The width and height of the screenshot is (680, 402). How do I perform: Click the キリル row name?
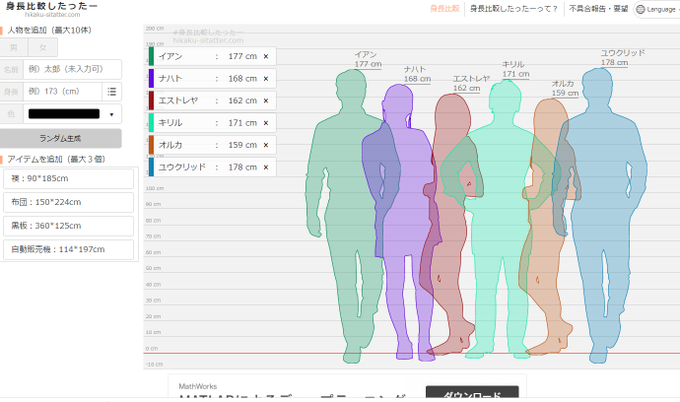pos(170,123)
